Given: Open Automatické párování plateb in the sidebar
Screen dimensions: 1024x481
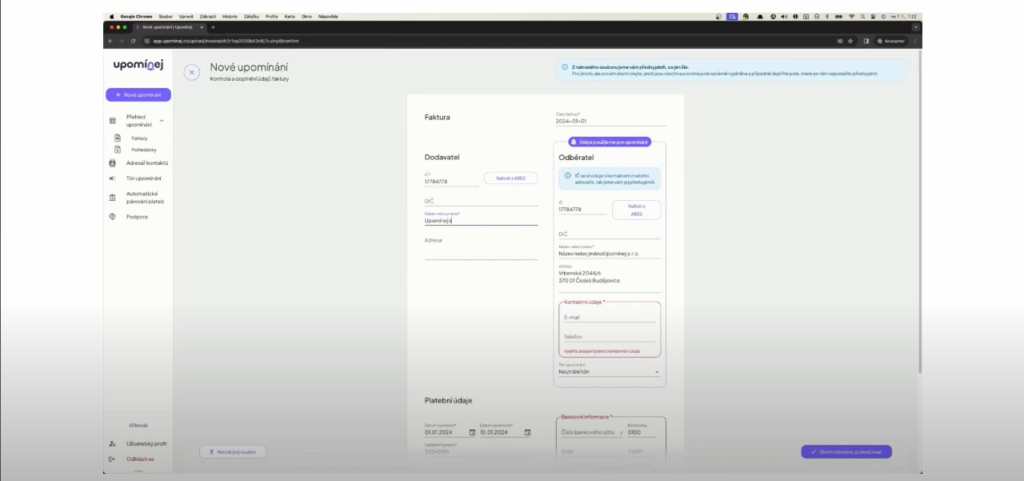Looking at the screenshot, I should (145, 198).
